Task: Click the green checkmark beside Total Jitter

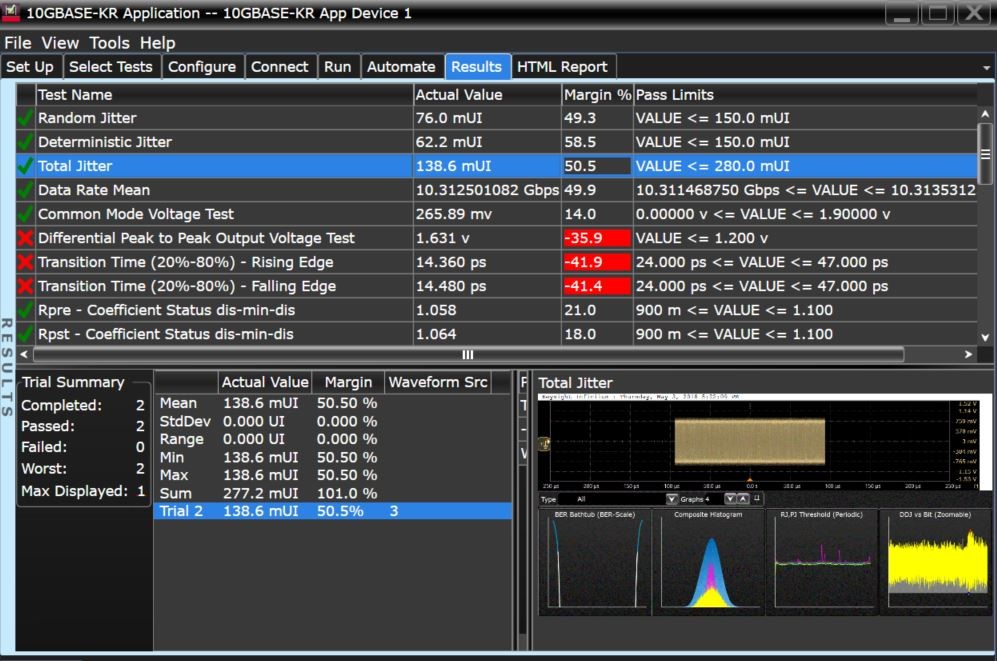Action: point(26,166)
